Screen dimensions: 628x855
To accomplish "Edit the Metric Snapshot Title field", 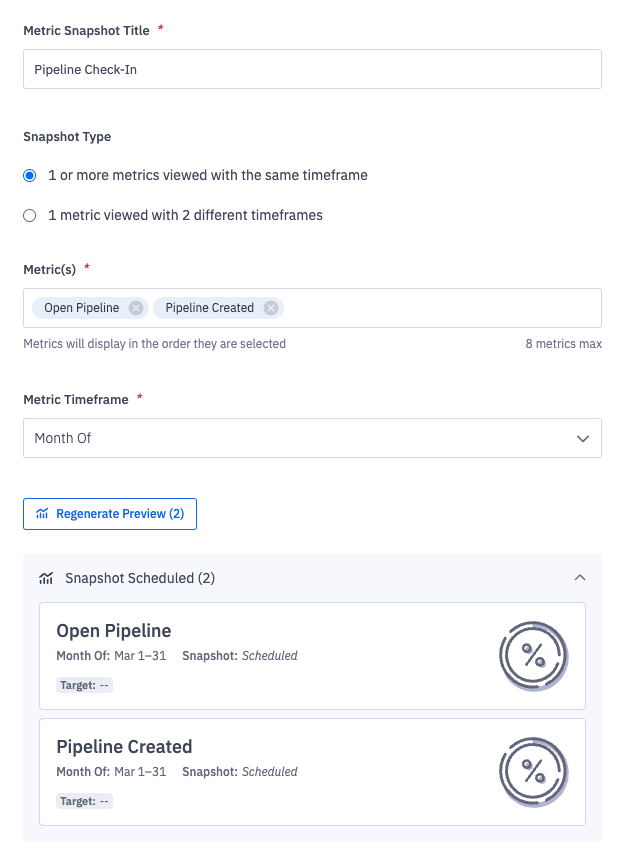I will (312, 70).
